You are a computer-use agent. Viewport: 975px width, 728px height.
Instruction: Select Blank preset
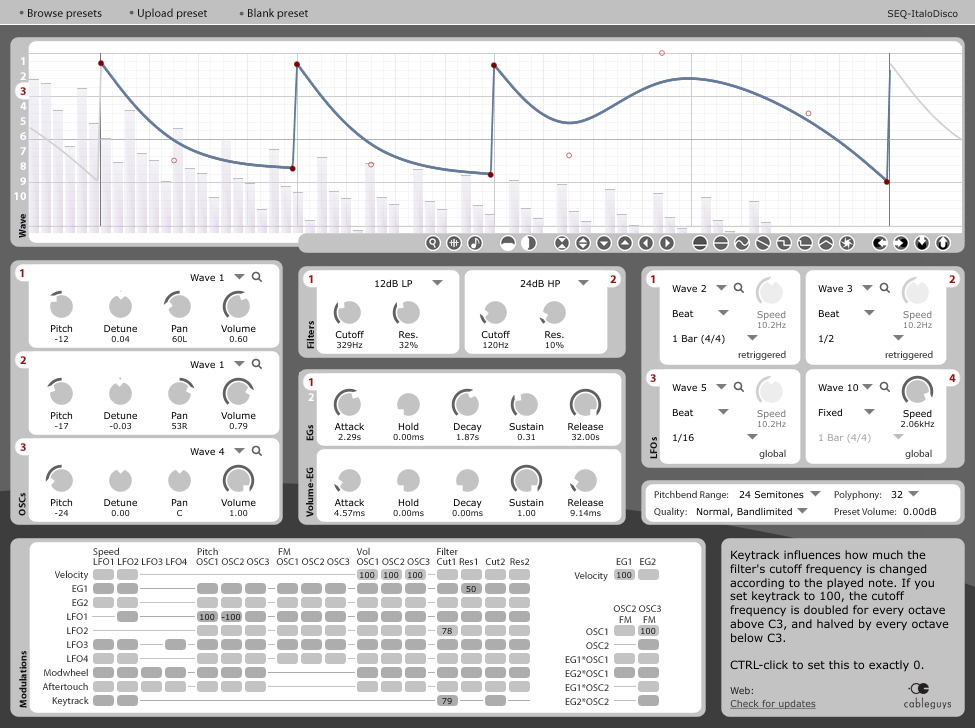[277, 13]
